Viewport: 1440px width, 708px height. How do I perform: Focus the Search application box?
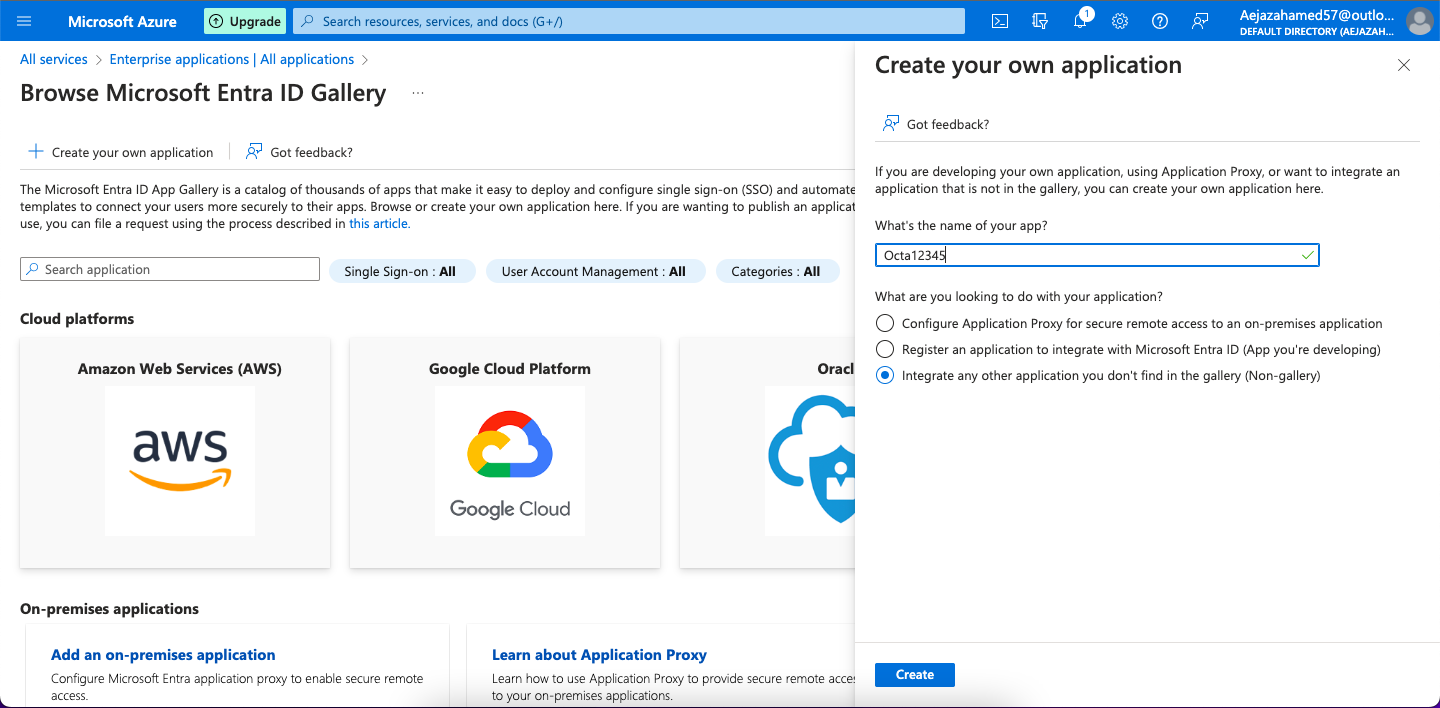170,269
